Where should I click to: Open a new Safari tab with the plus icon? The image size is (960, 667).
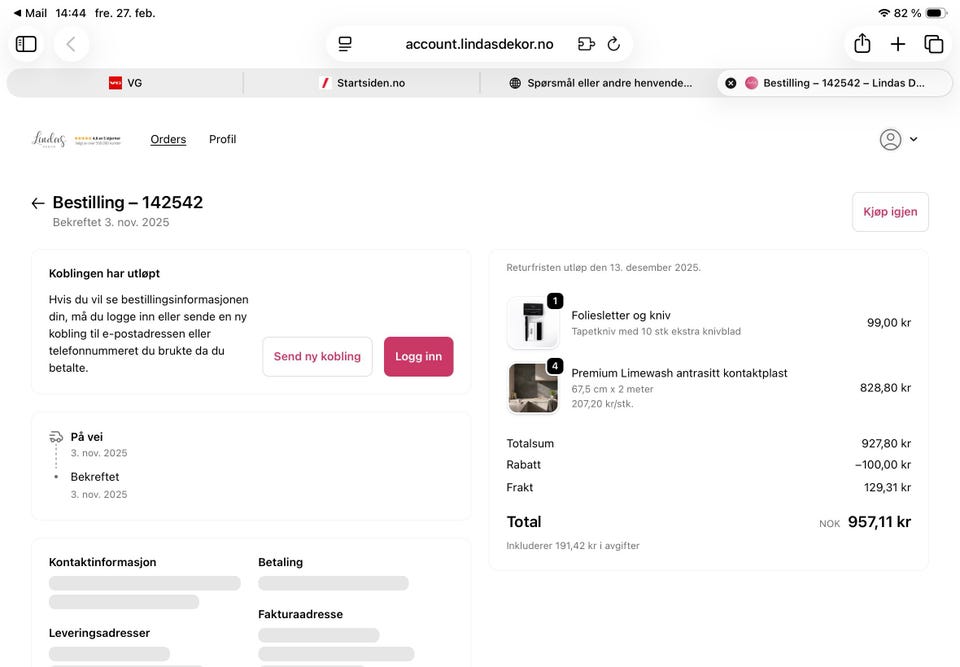point(898,43)
